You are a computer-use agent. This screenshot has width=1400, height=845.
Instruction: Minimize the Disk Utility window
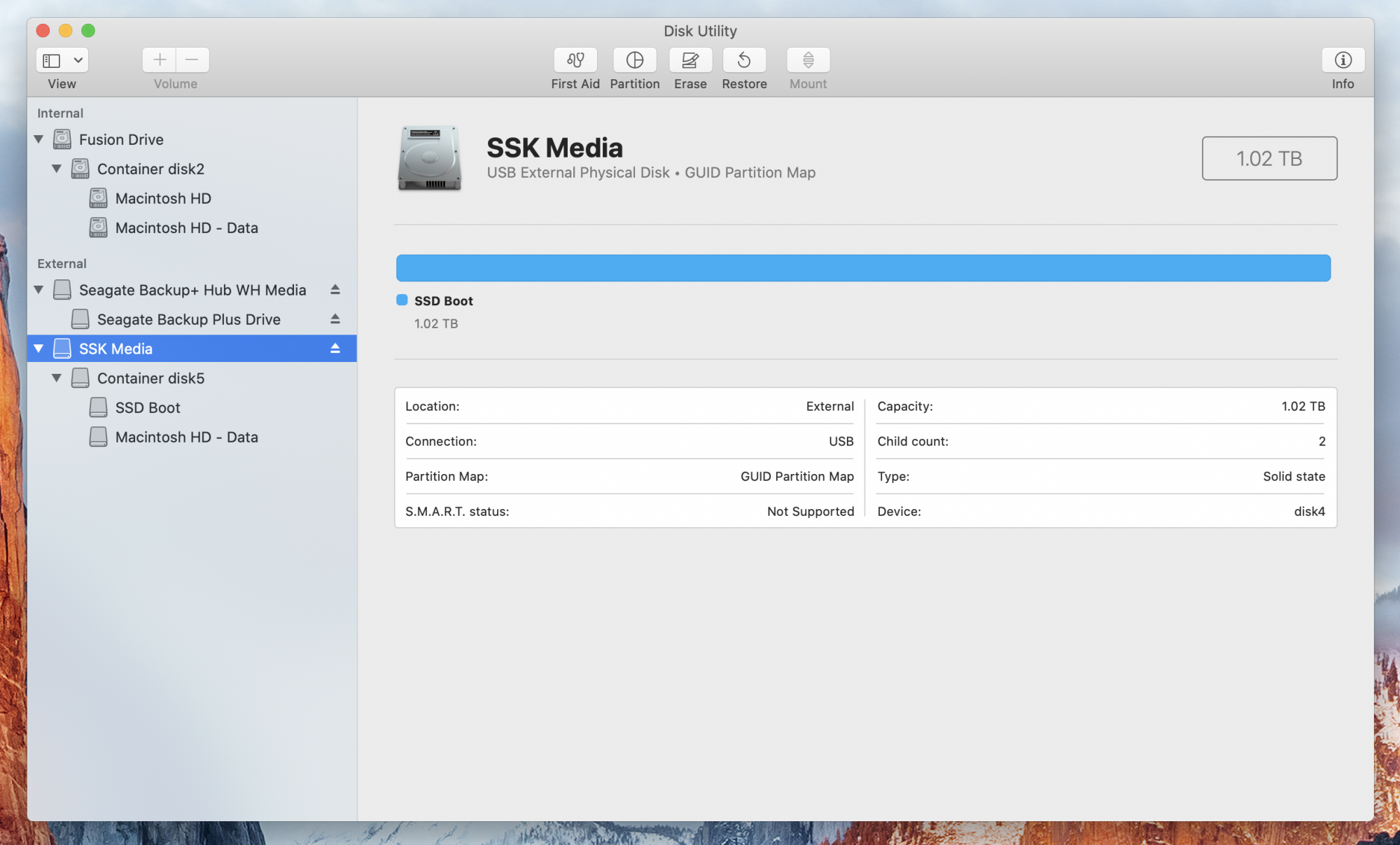[66, 31]
